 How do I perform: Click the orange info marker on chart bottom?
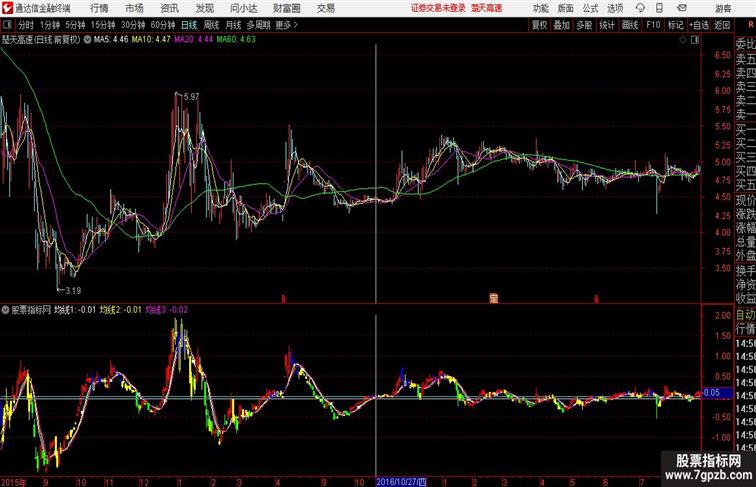[x=493, y=298]
